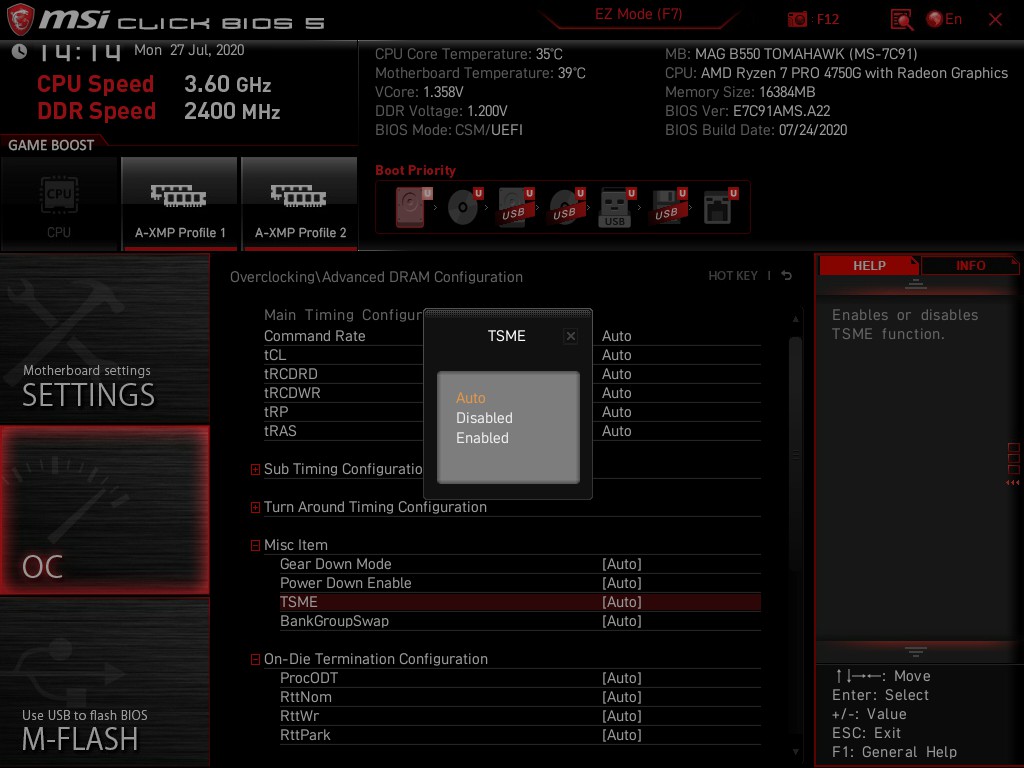Choose Enabled in the TSME popup

(x=482, y=438)
